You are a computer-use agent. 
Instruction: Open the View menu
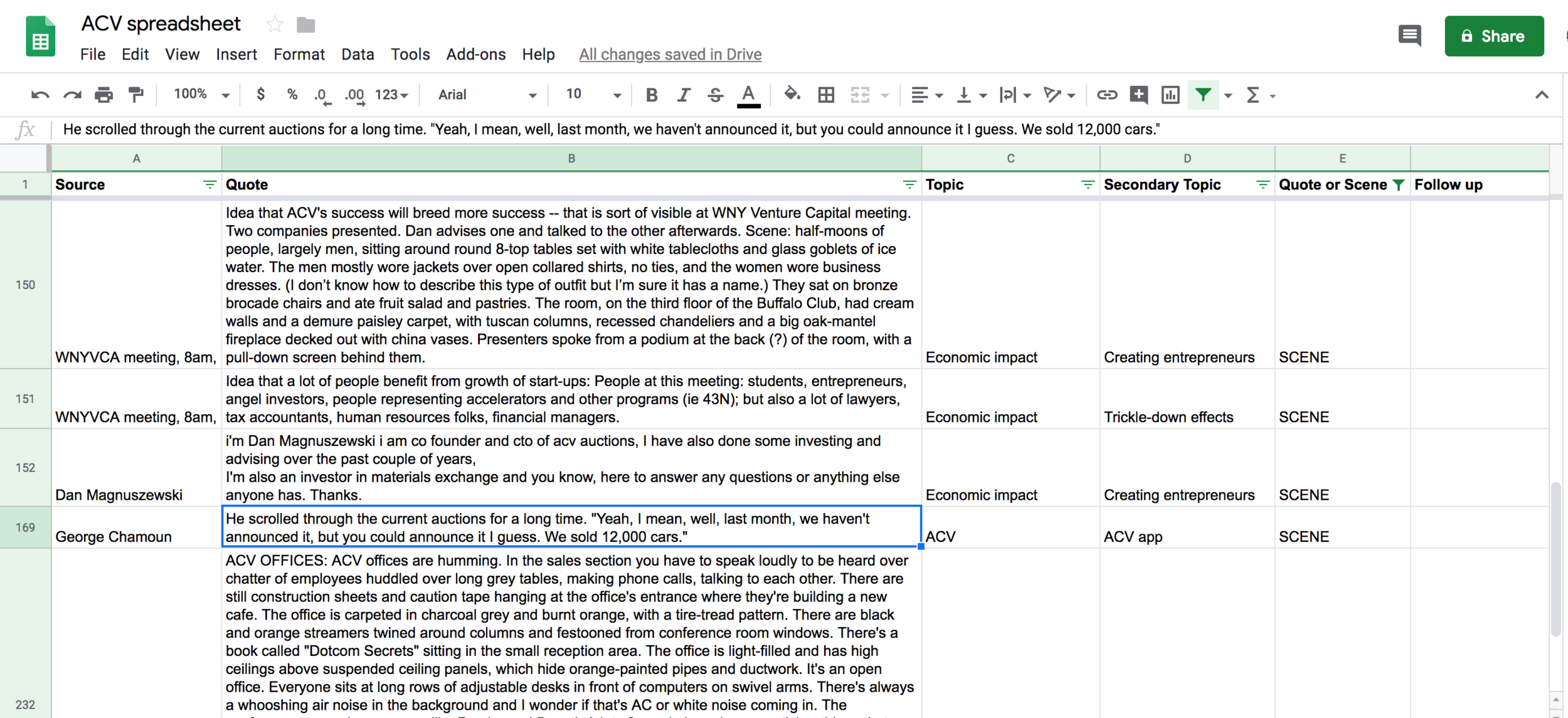(x=182, y=55)
